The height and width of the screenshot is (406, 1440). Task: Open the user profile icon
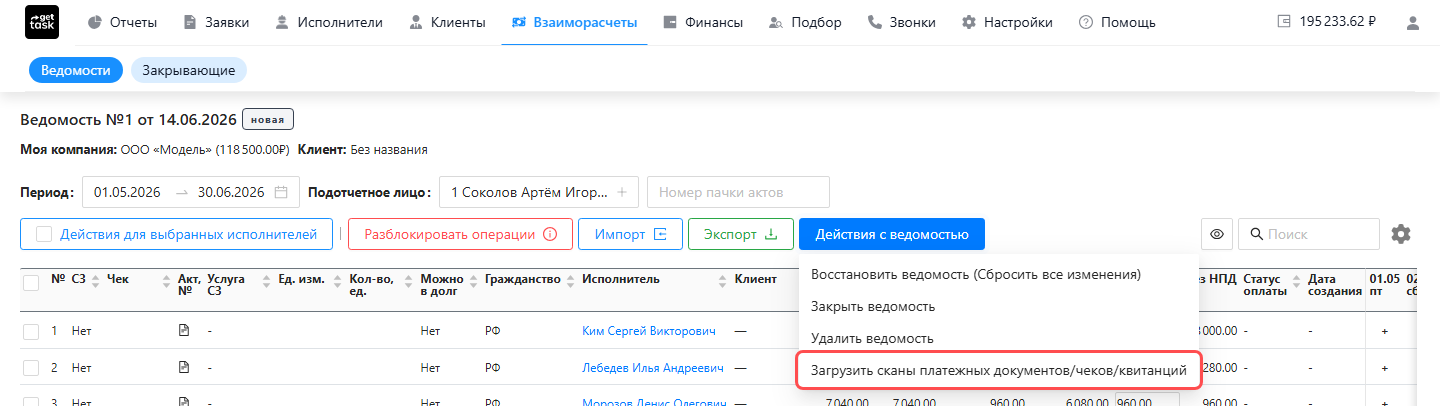tap(1413, 22)
